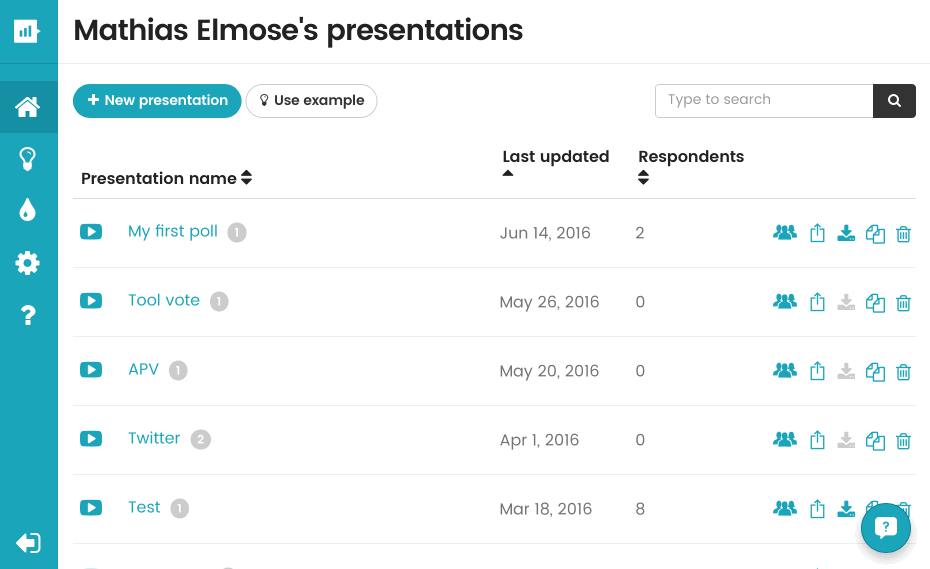Click the logout icon at sidebar bottom
The height and width of the screenshot is (569, 930).
(x=28, y=542)
